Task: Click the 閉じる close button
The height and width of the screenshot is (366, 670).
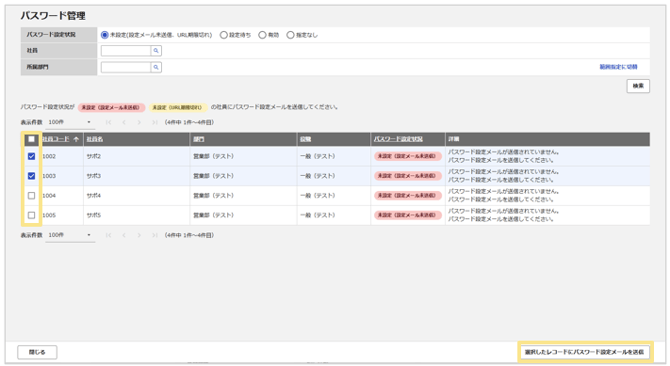Action: click(37, 352)
